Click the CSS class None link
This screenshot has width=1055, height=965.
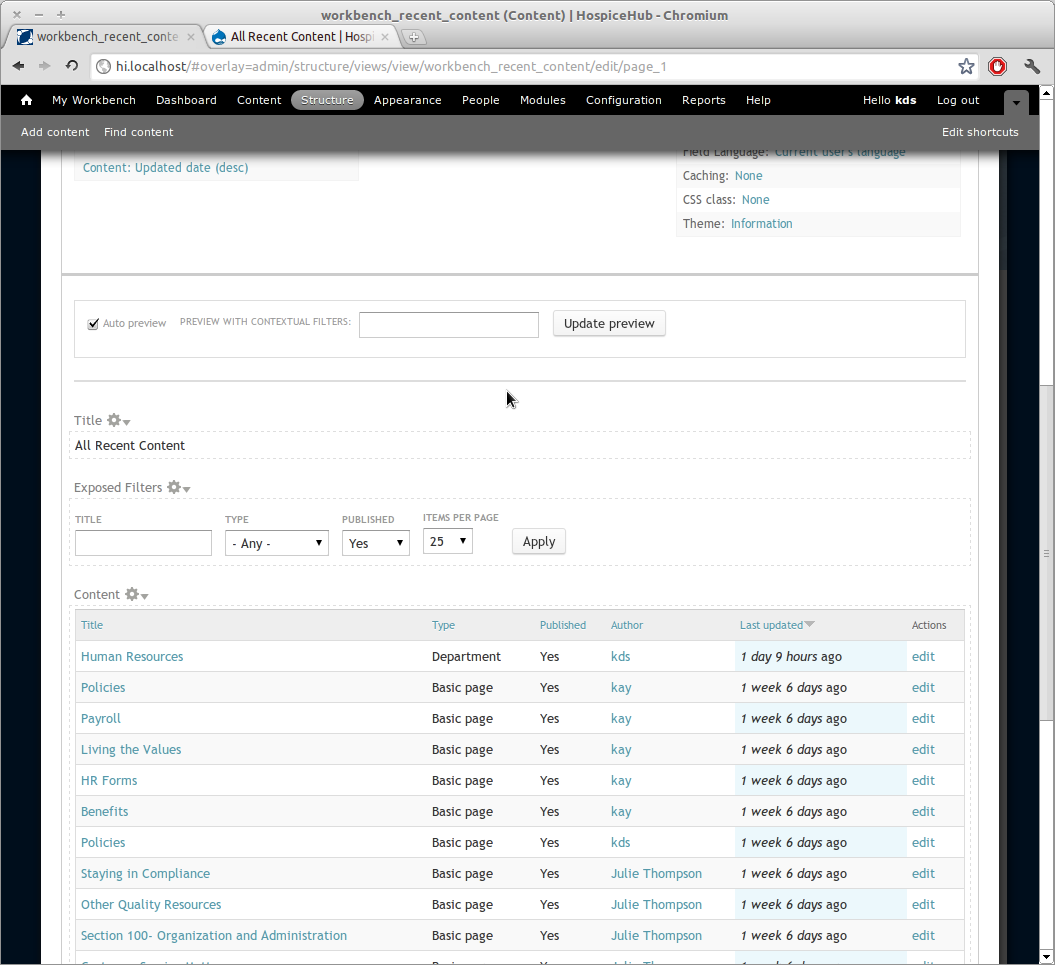[x=756, y=200]
